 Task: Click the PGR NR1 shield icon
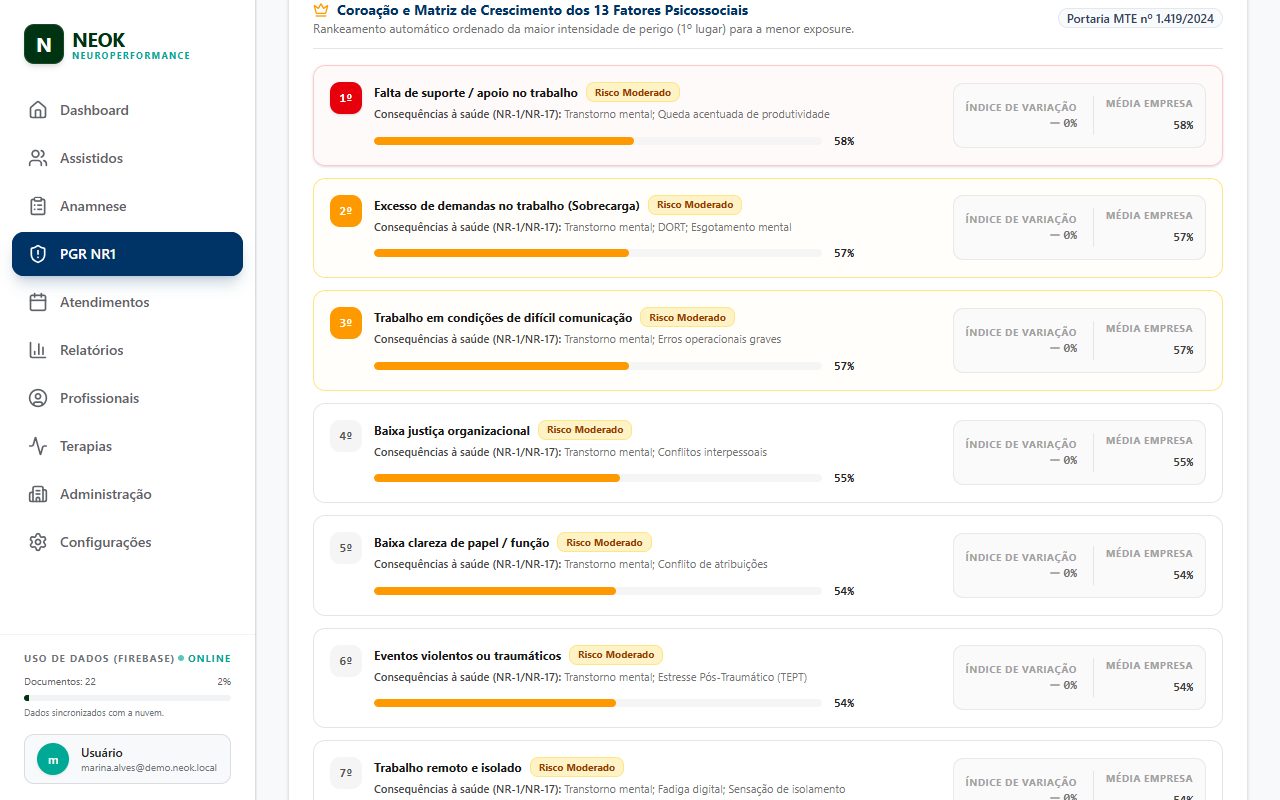(38, 254)
